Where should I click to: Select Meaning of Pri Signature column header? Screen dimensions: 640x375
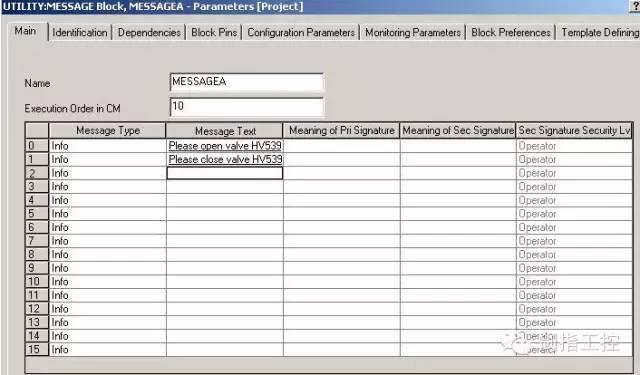(x=342, y=131)
